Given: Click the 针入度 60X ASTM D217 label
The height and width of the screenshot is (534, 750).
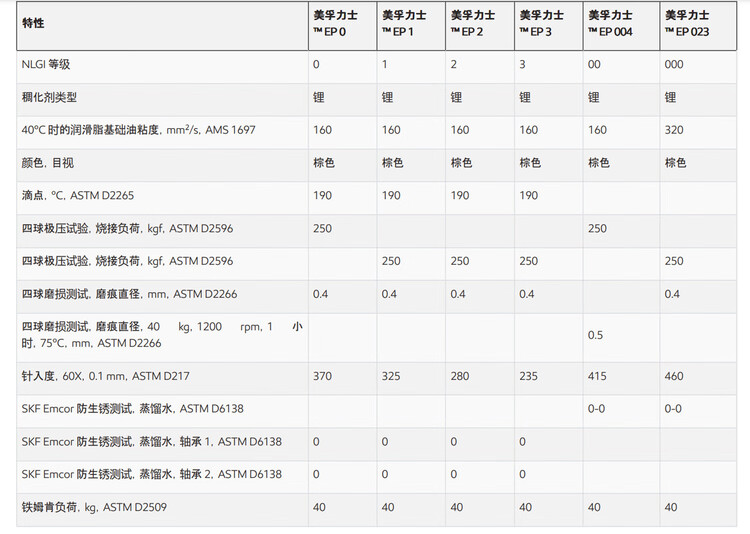Looking at the screenshot, I should [106, 376].
